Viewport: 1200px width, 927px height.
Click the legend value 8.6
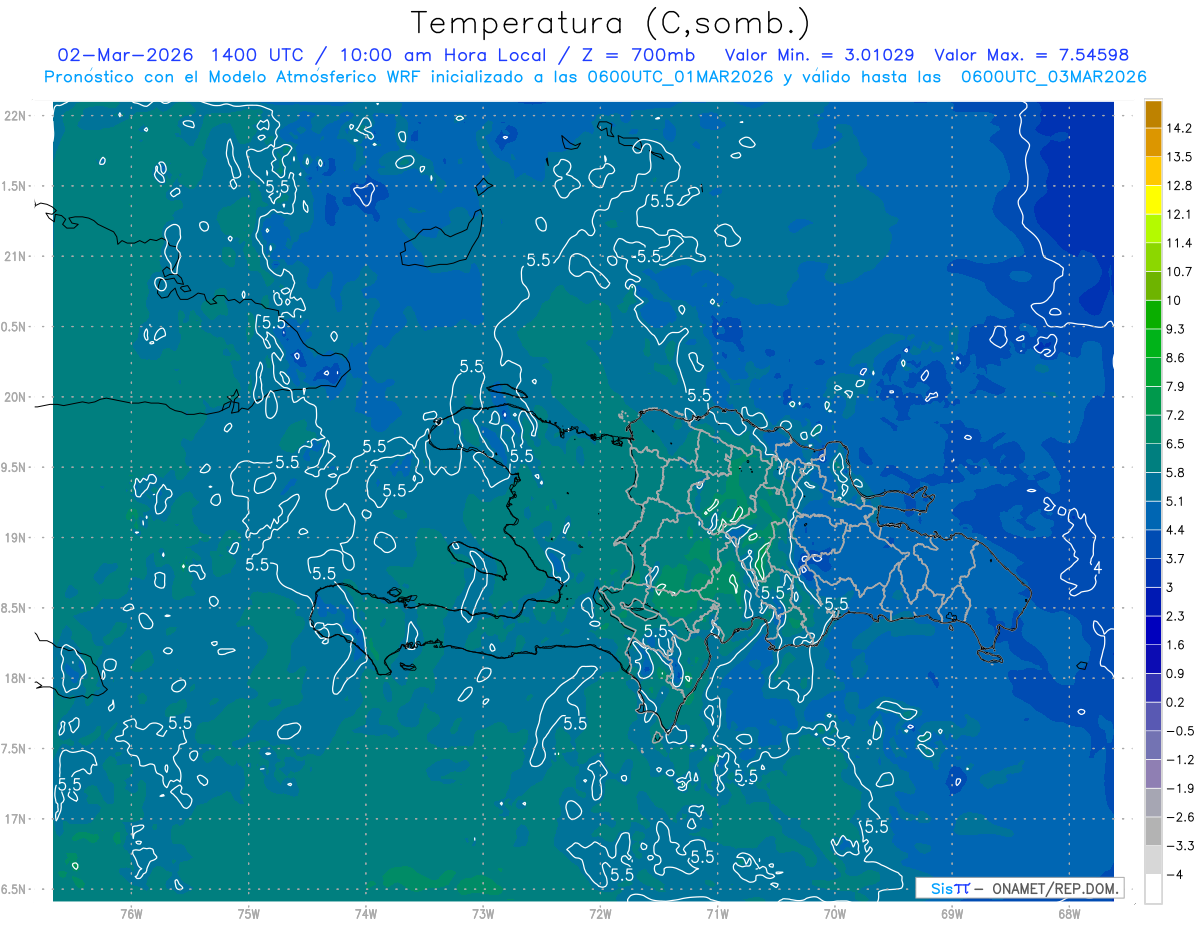(x=1175, y=358)
